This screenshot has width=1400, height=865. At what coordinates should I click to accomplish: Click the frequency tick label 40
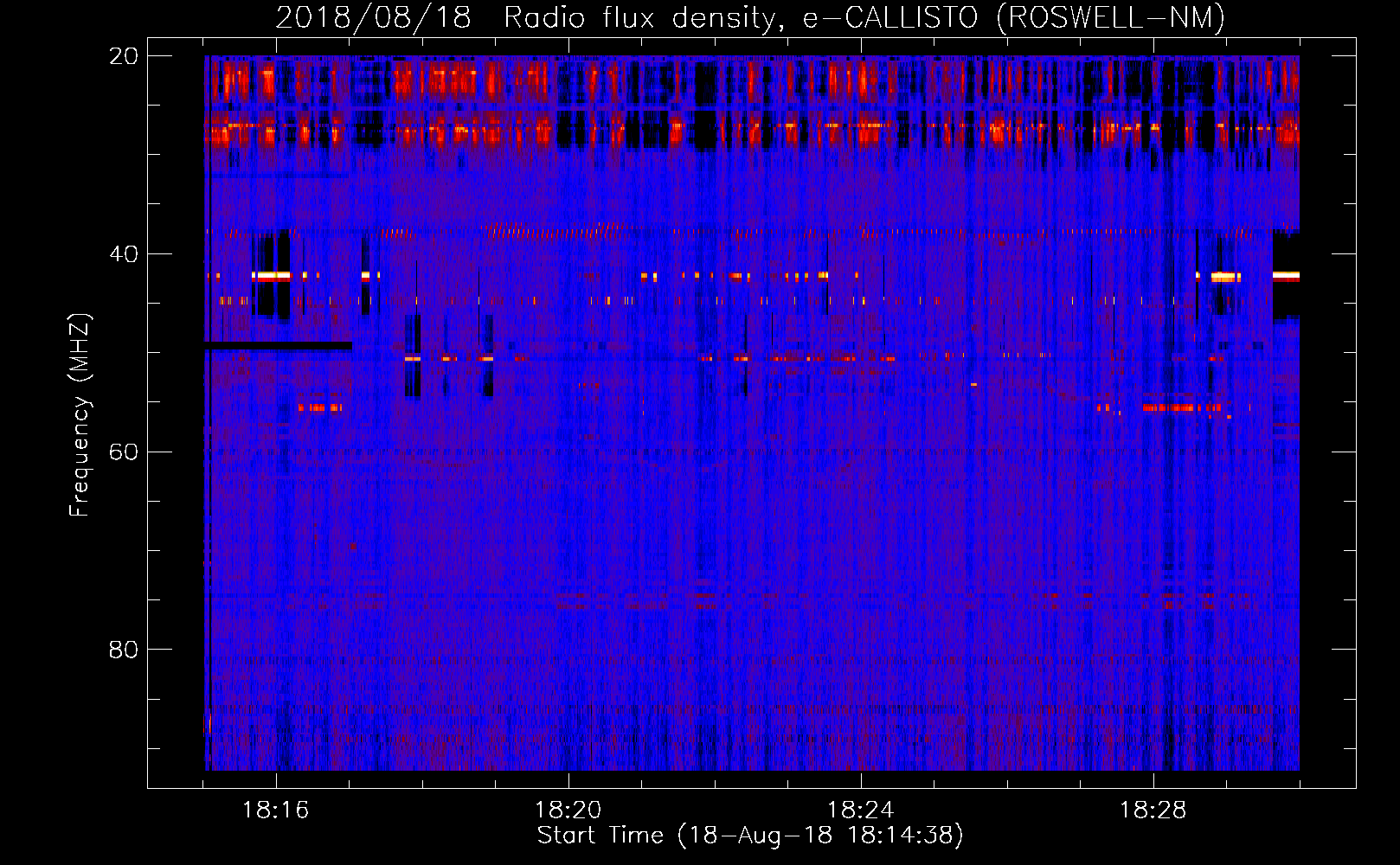click(x=124, y=254)
